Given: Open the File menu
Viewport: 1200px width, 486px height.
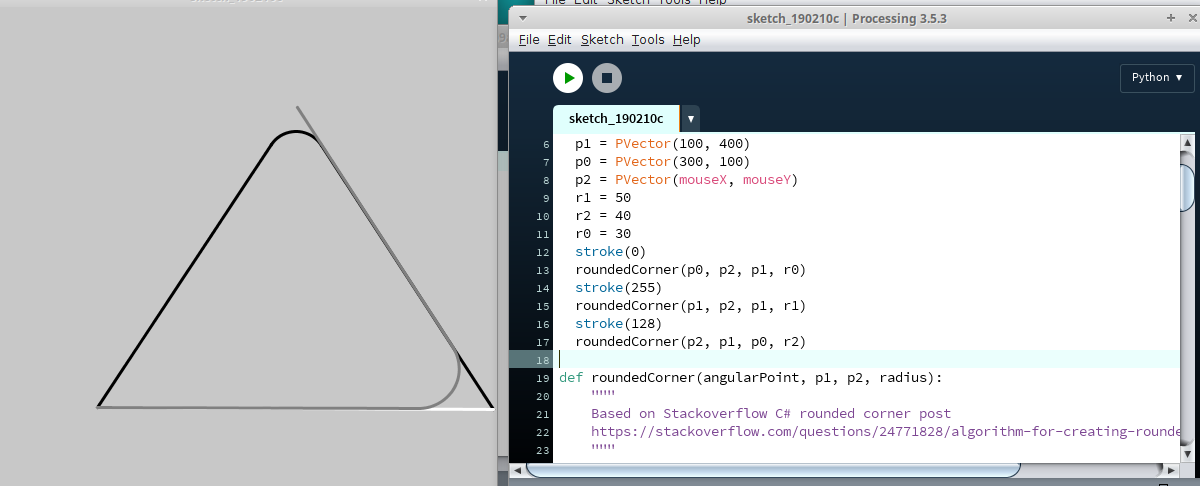Looking at the screenshot, I should tap(529, 40).
